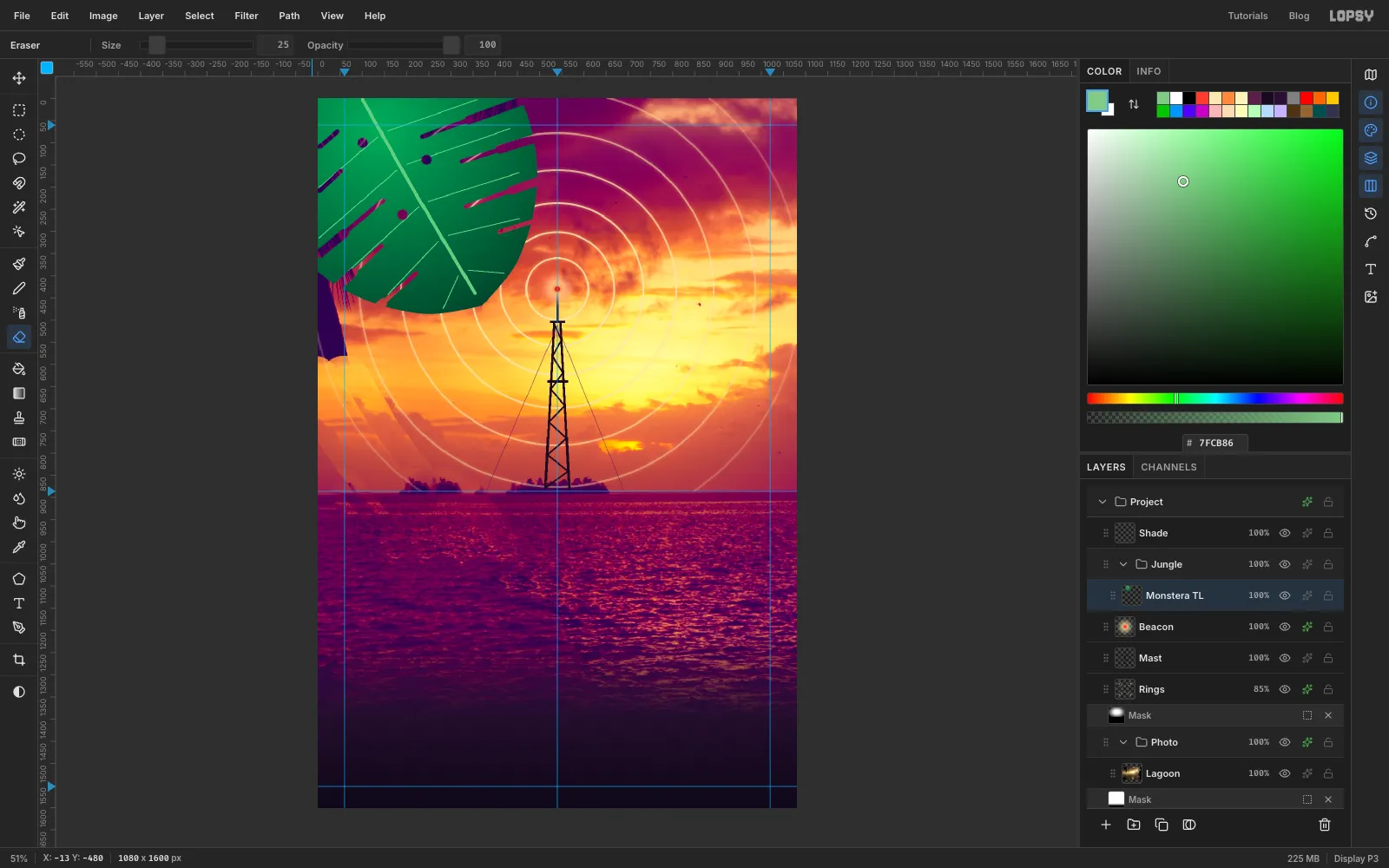
Task: Open the History panel icon
Action: (1371, 214)
